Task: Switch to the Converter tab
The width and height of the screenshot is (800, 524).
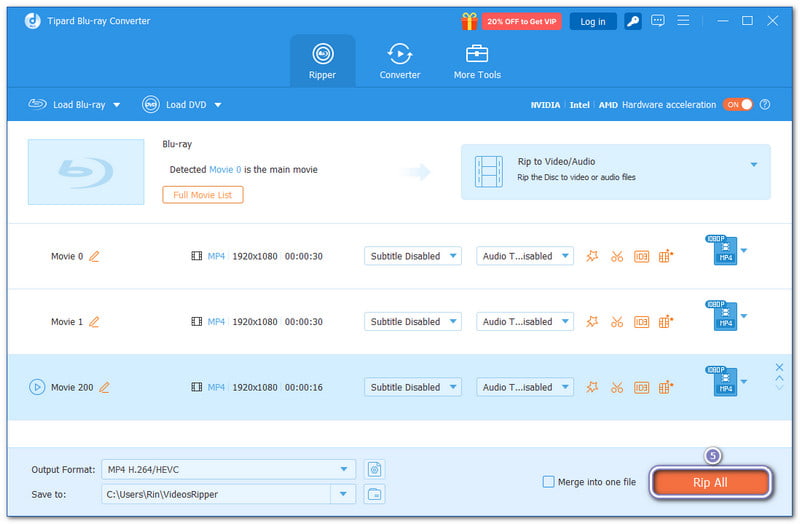Action: coord(399,60)
